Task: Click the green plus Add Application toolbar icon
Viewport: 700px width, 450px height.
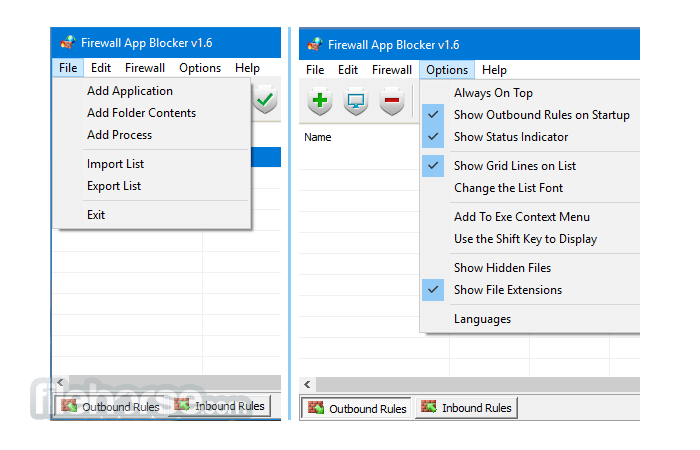Action: coord(320,101)
